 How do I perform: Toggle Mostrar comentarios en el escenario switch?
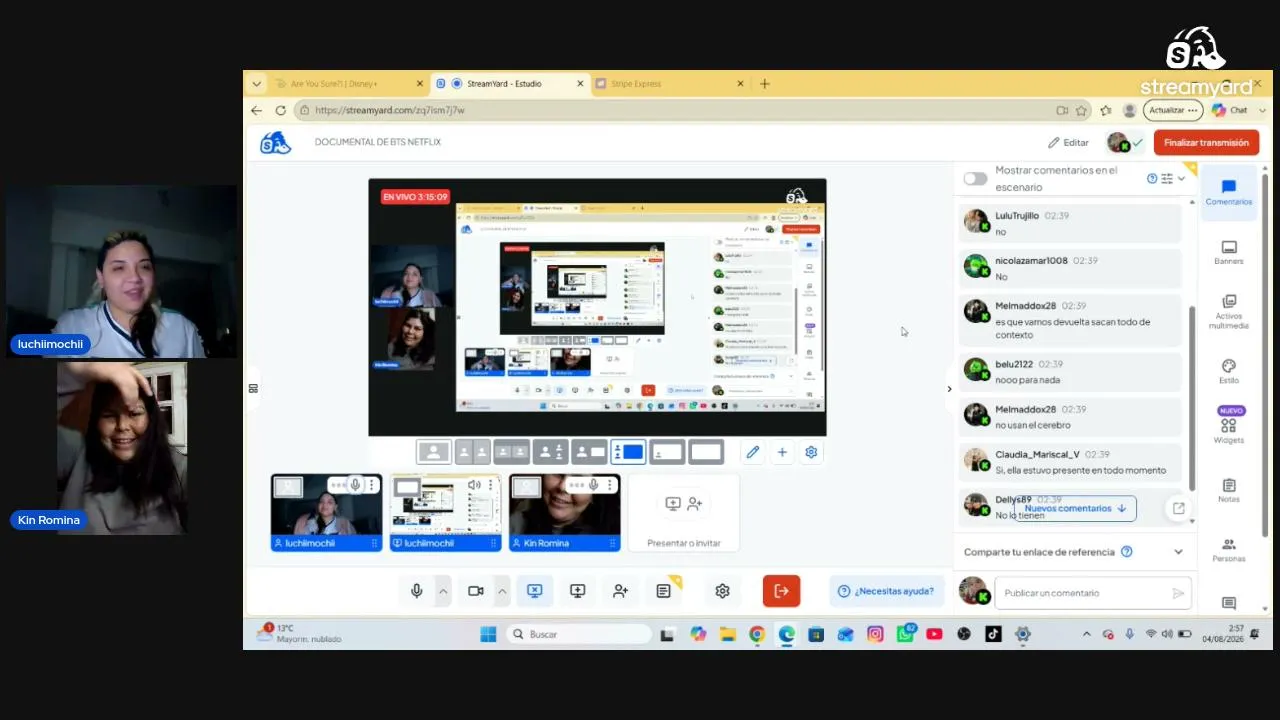coord(975,178)
